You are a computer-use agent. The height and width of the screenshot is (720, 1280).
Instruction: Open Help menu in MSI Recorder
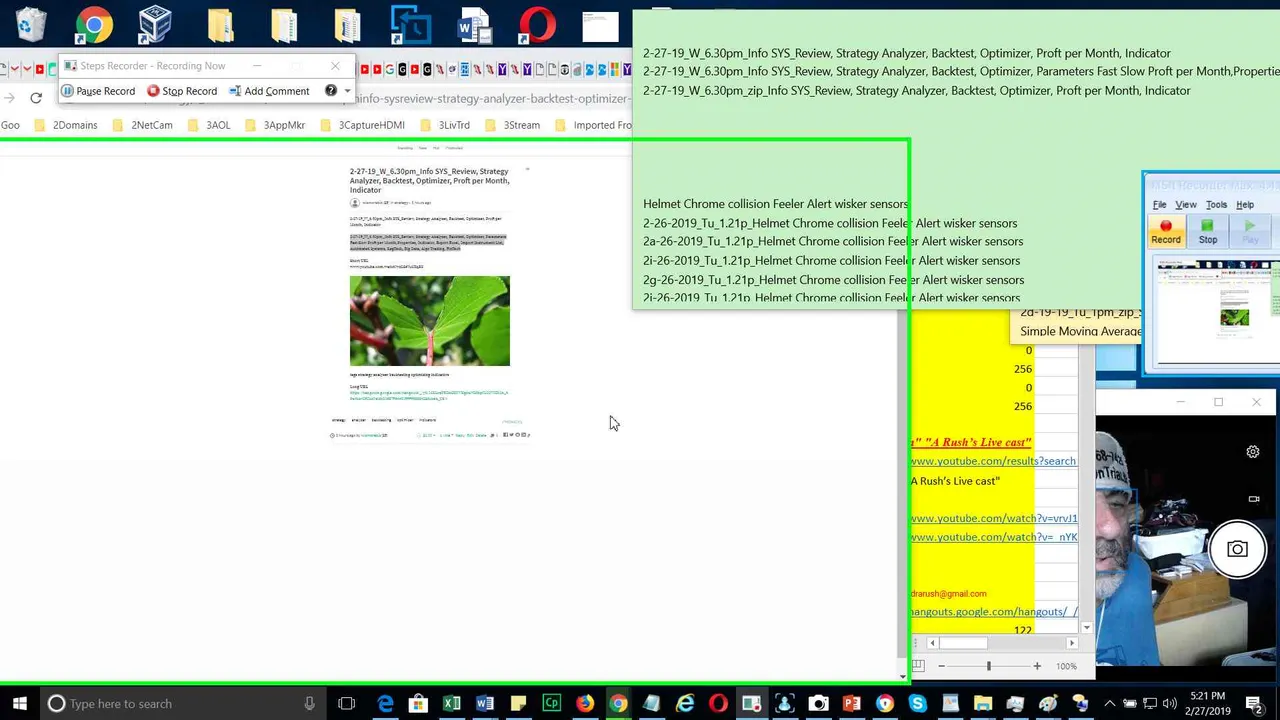pyautogui.click(x=1245, y=205)
